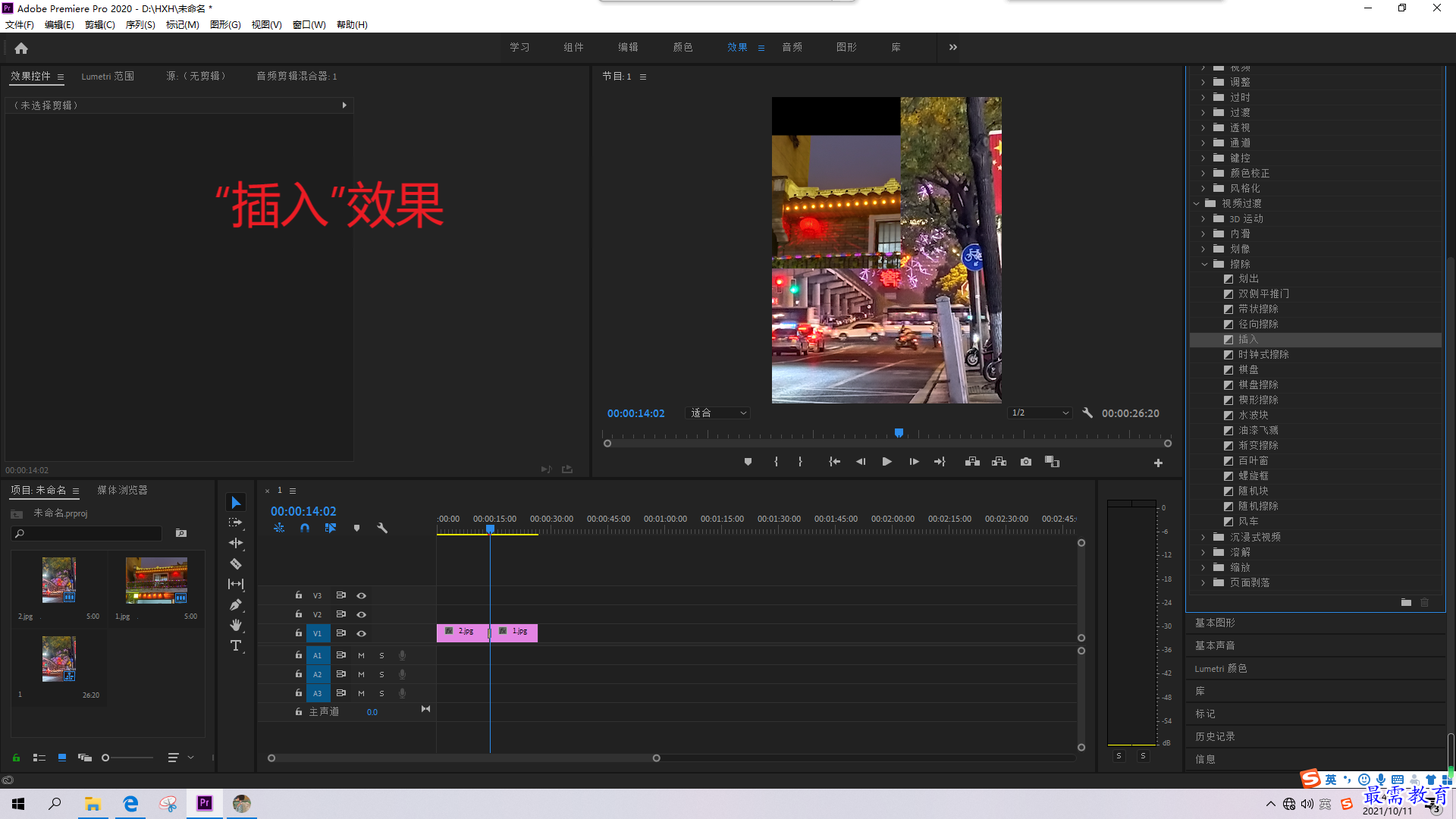Add marker in timeline
This screenshot has height=819, width=1456.
tap(356, 528)
